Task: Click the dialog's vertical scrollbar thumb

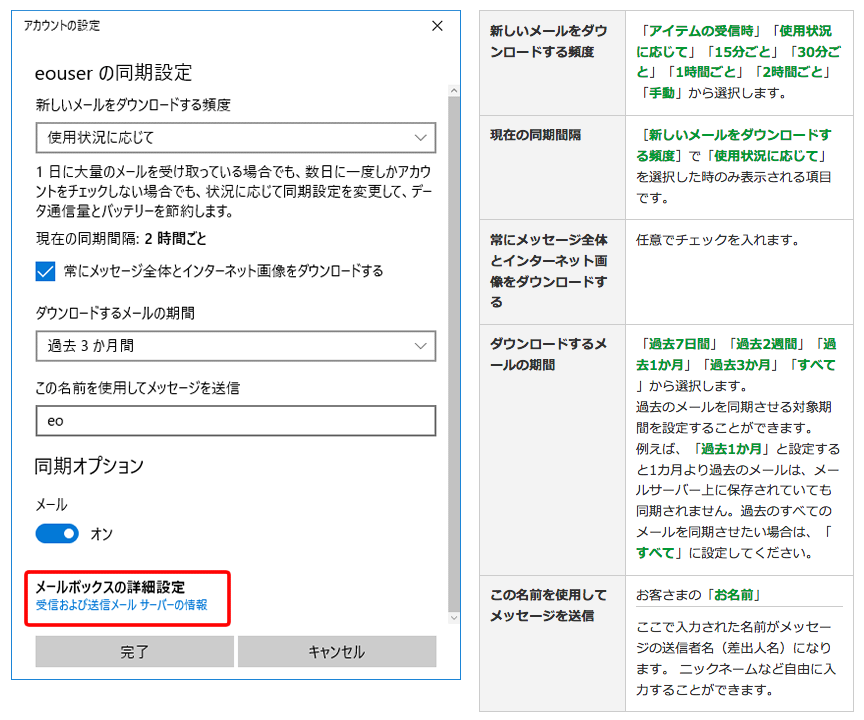Action: pos(454,350)
